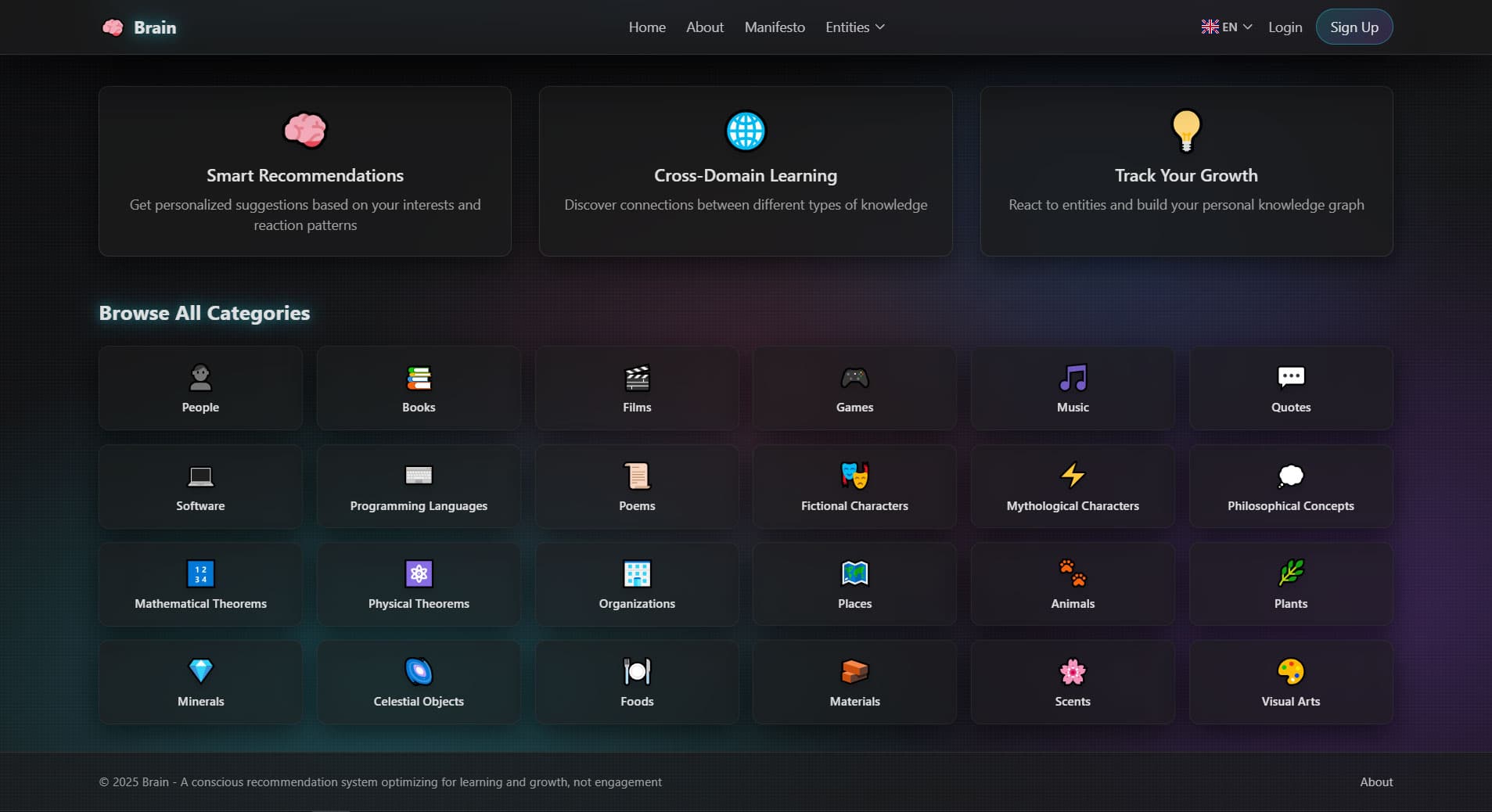Select the Visual Arts palette icon
The width and height of the screenshot is (1492, 812).
pyautogui.click(x=1290, y=671)
